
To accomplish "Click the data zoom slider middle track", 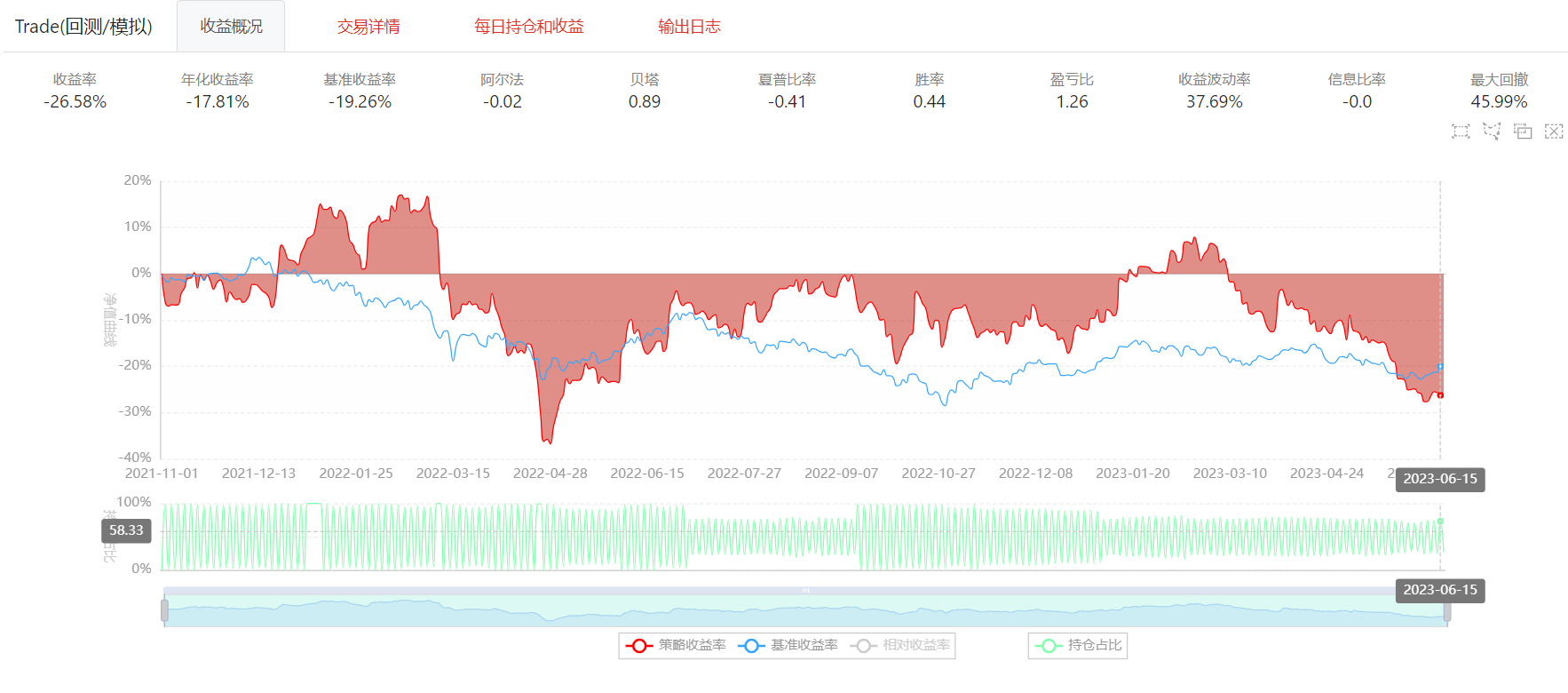I will (805, 610).
